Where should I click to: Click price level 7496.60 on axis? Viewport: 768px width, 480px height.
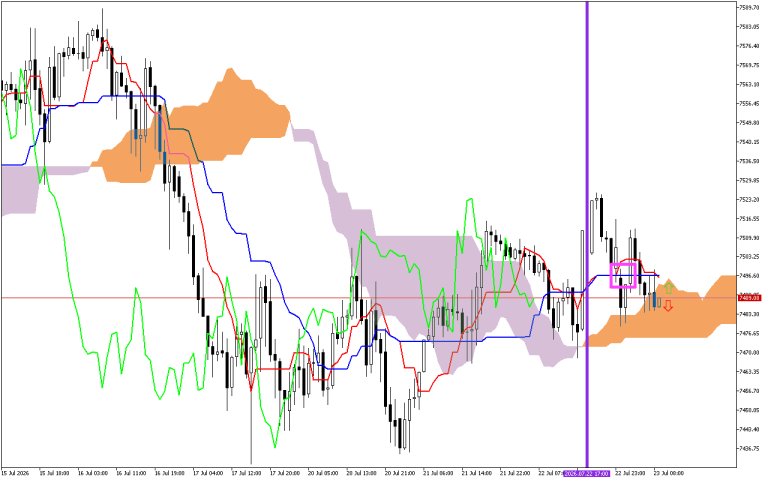[749, 276]
